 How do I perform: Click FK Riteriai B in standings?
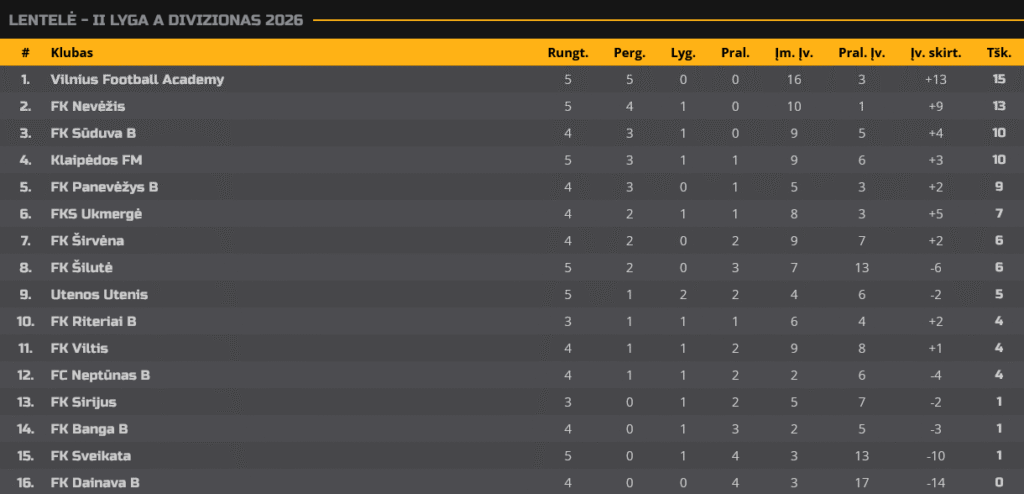point(93,322)
